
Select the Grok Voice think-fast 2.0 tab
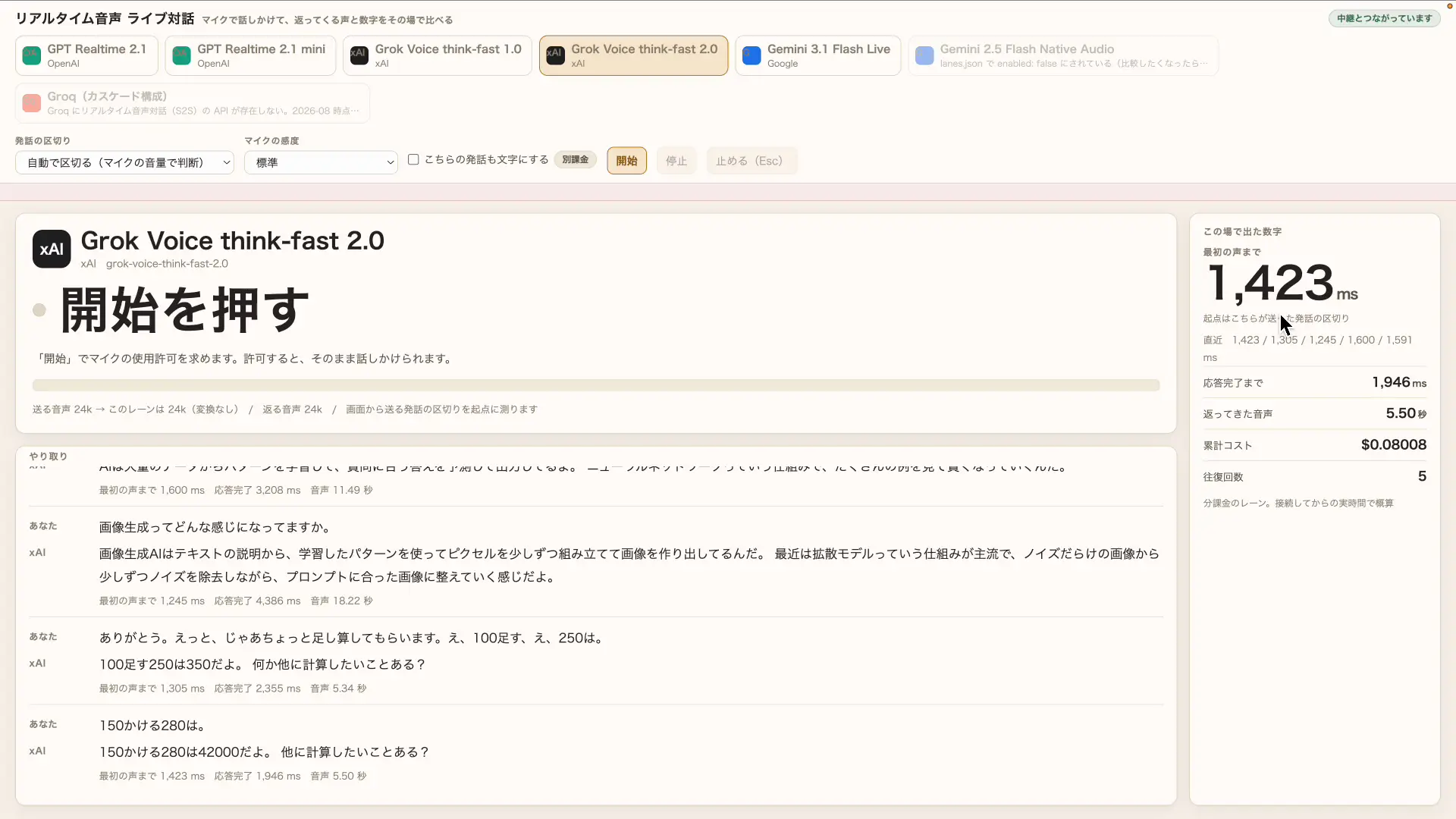(x=633, y=55)
